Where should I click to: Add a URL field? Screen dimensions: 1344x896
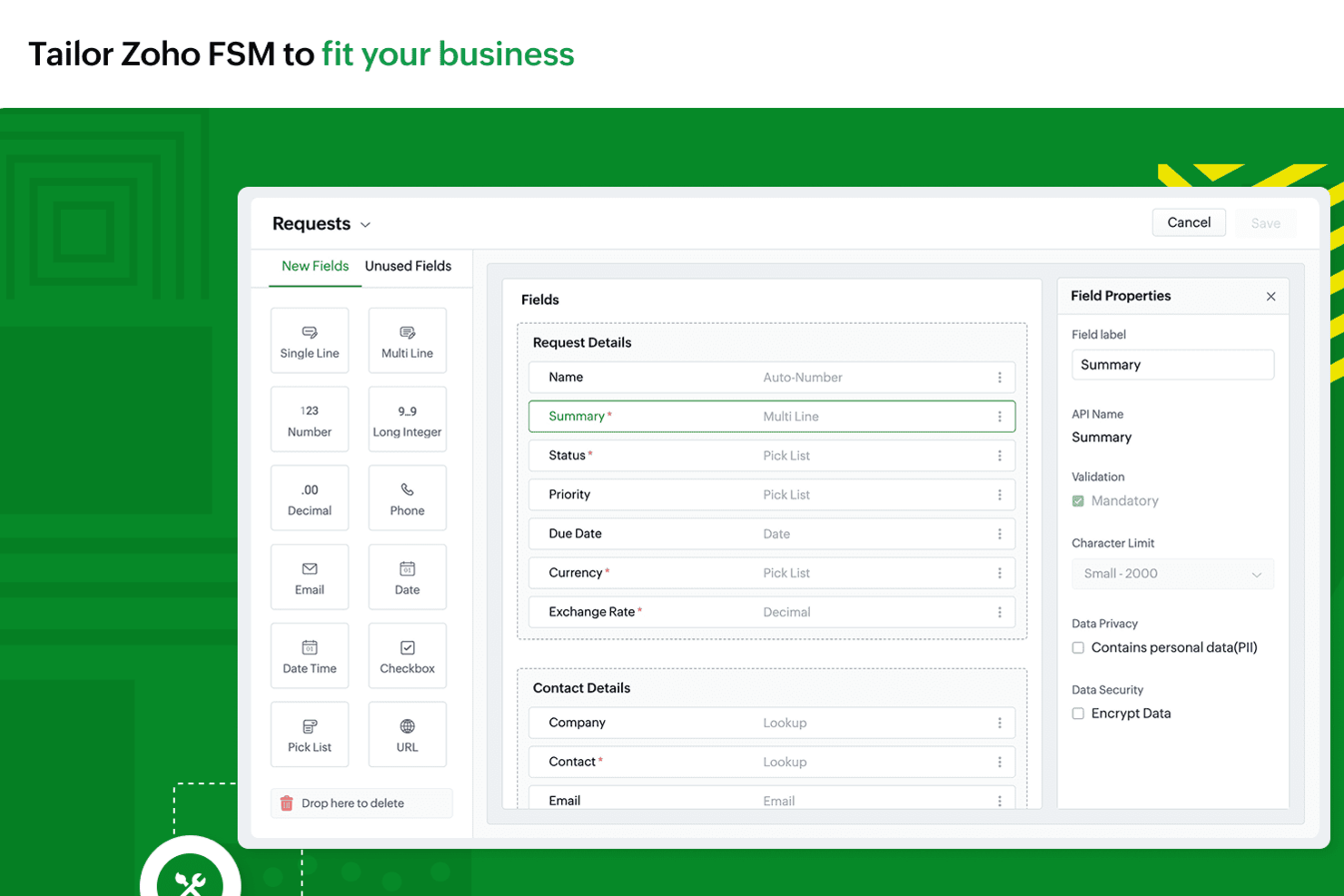pyautogui.click(x=407, y=734)
